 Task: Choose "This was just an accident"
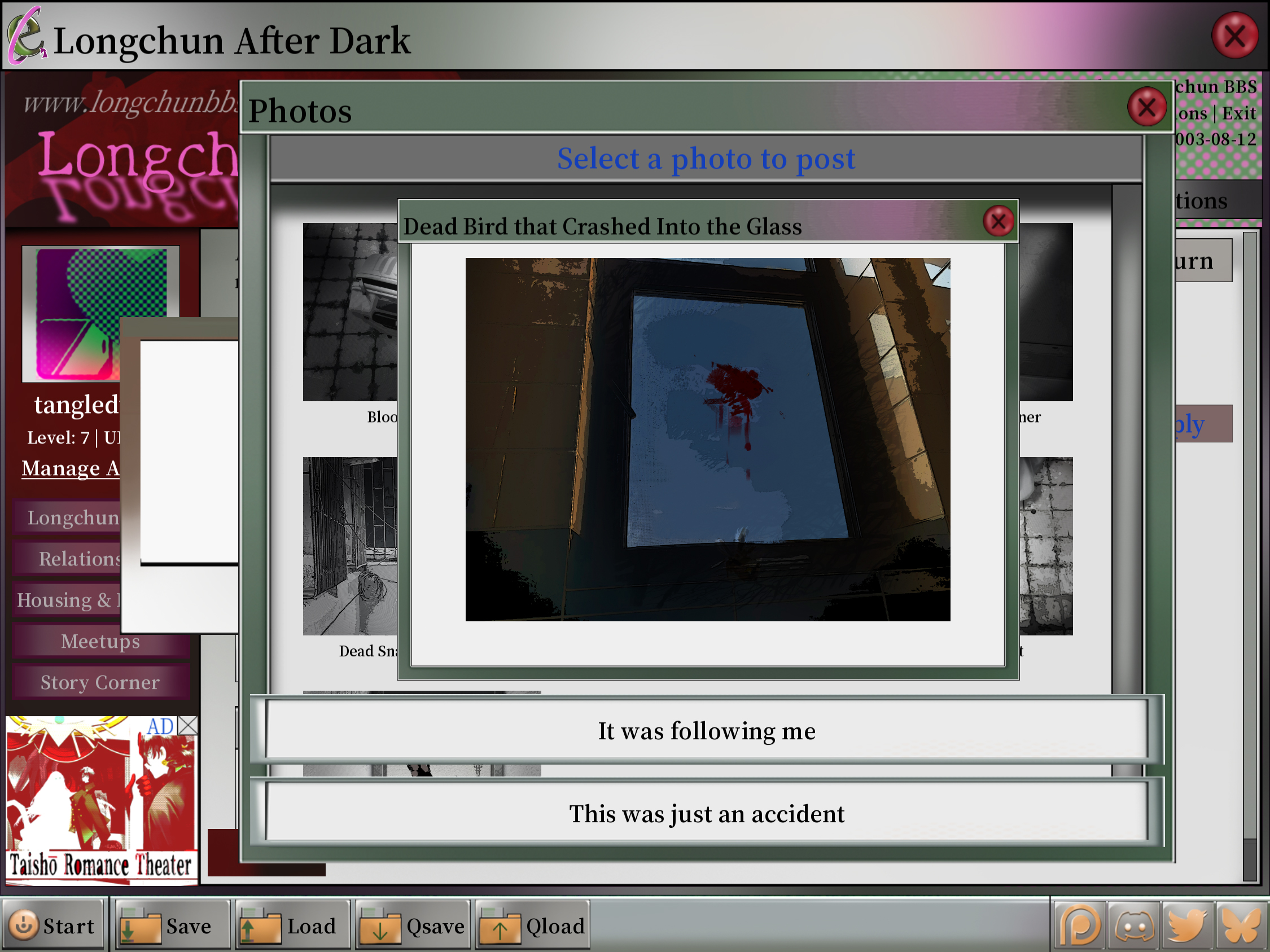[706, 813]
